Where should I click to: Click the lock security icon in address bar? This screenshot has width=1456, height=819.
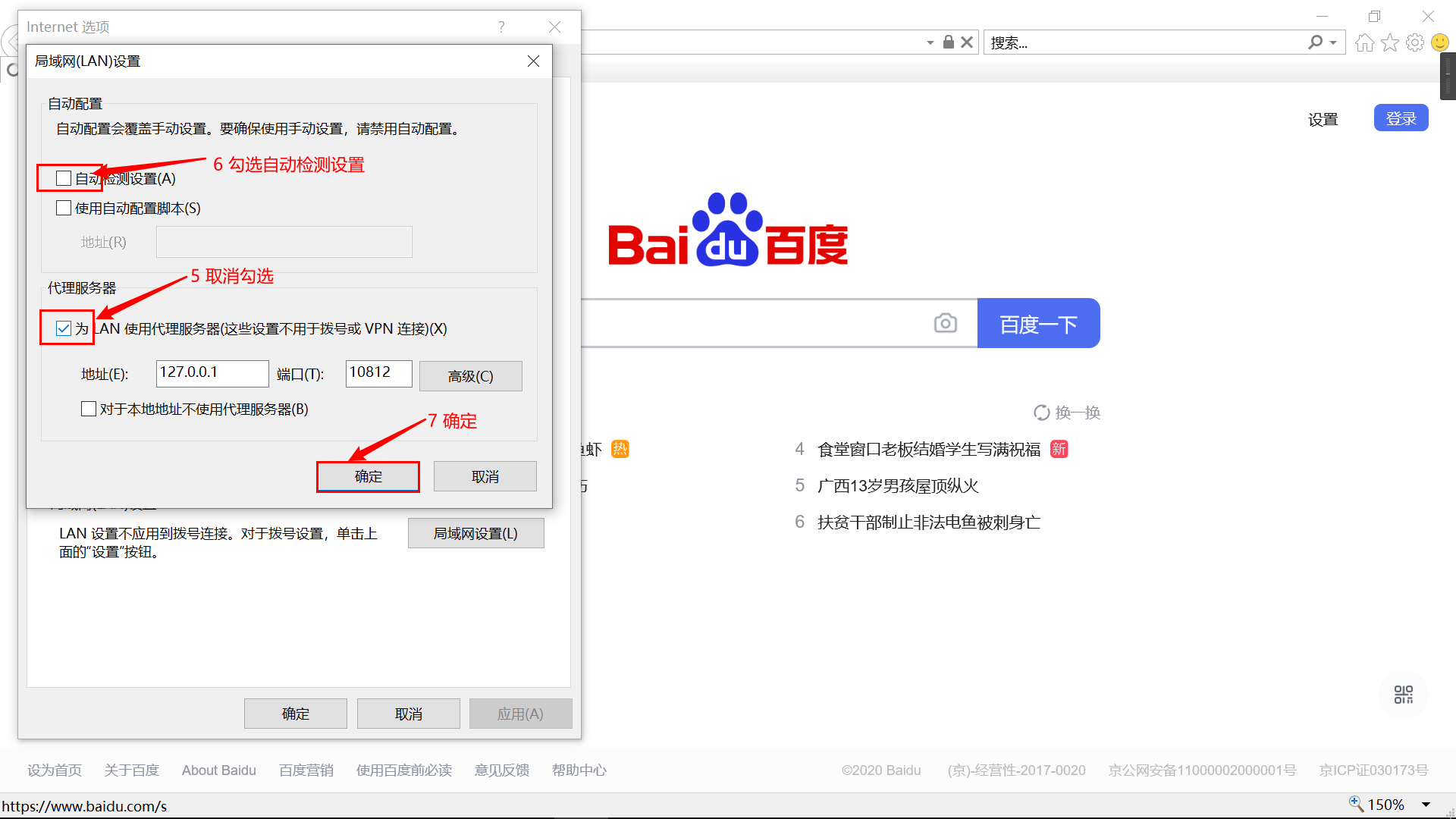[x=948, y=42]
